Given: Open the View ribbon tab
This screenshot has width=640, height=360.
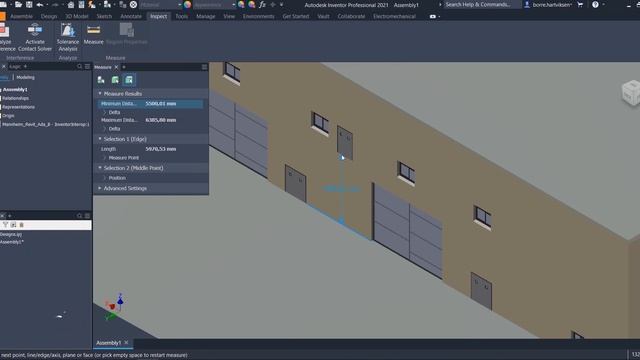Looking at the screenshot, I should [x=229, y=16].
